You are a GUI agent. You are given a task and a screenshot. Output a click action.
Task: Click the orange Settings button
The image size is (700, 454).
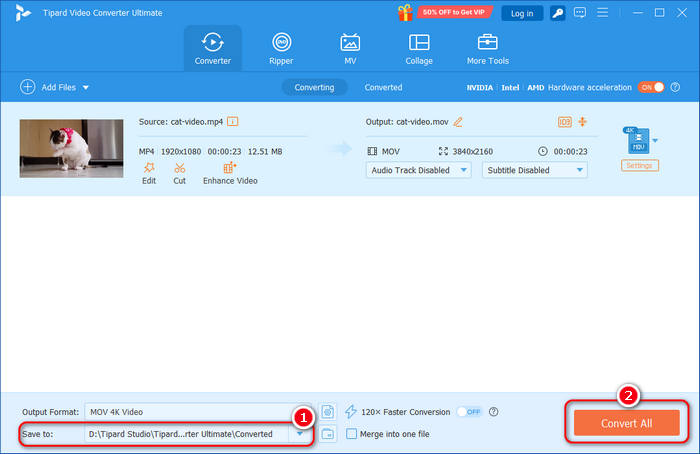639,165
